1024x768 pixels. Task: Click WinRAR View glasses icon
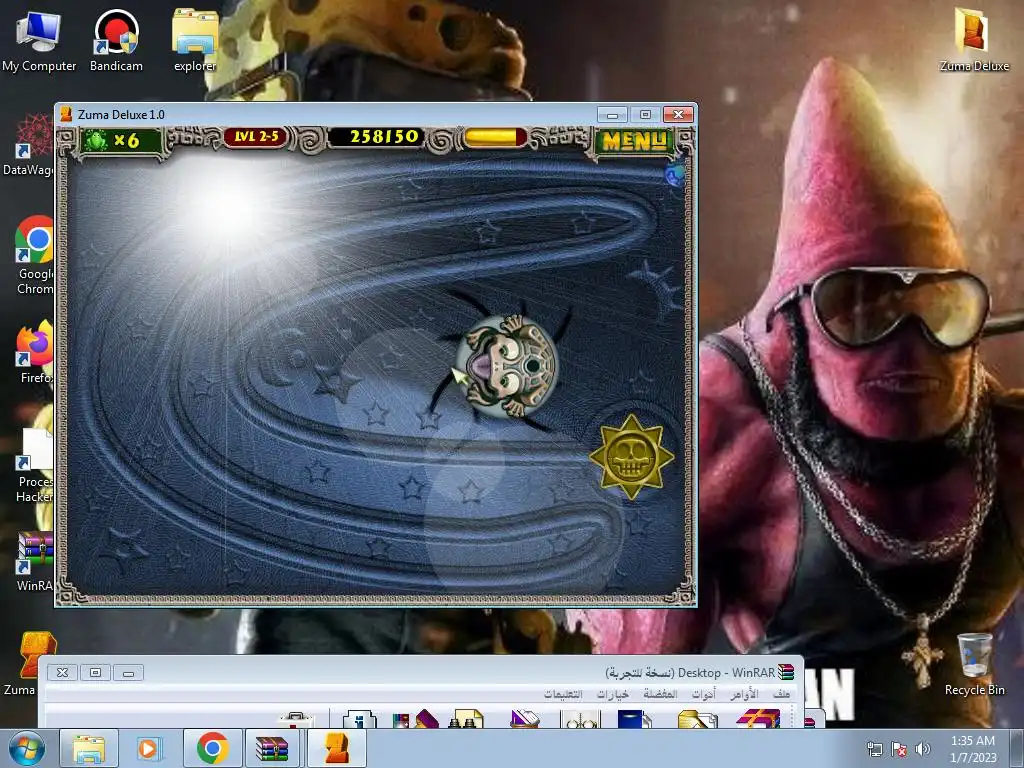click(x=580, y=719)
